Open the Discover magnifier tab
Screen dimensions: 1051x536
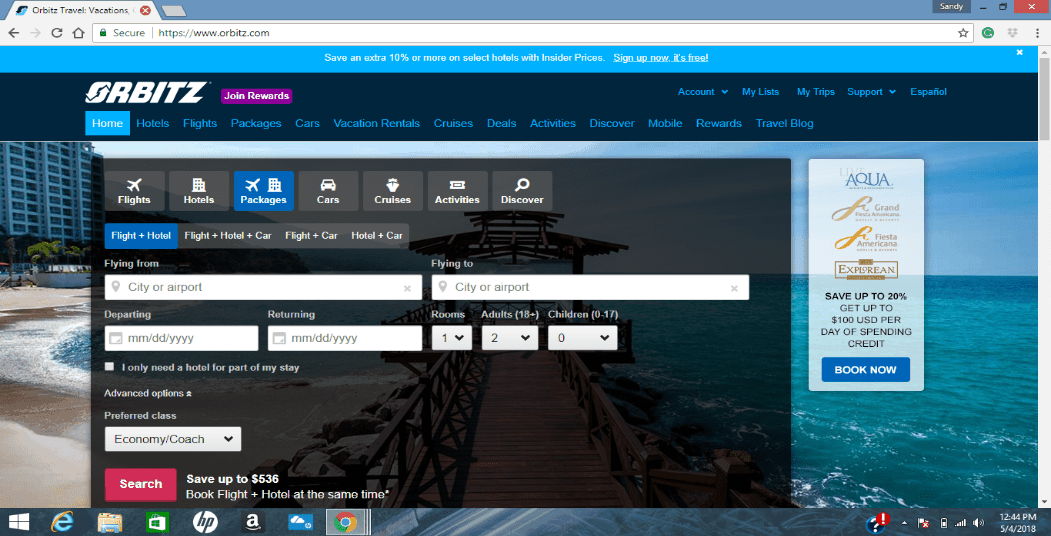(x=522, y=191)
